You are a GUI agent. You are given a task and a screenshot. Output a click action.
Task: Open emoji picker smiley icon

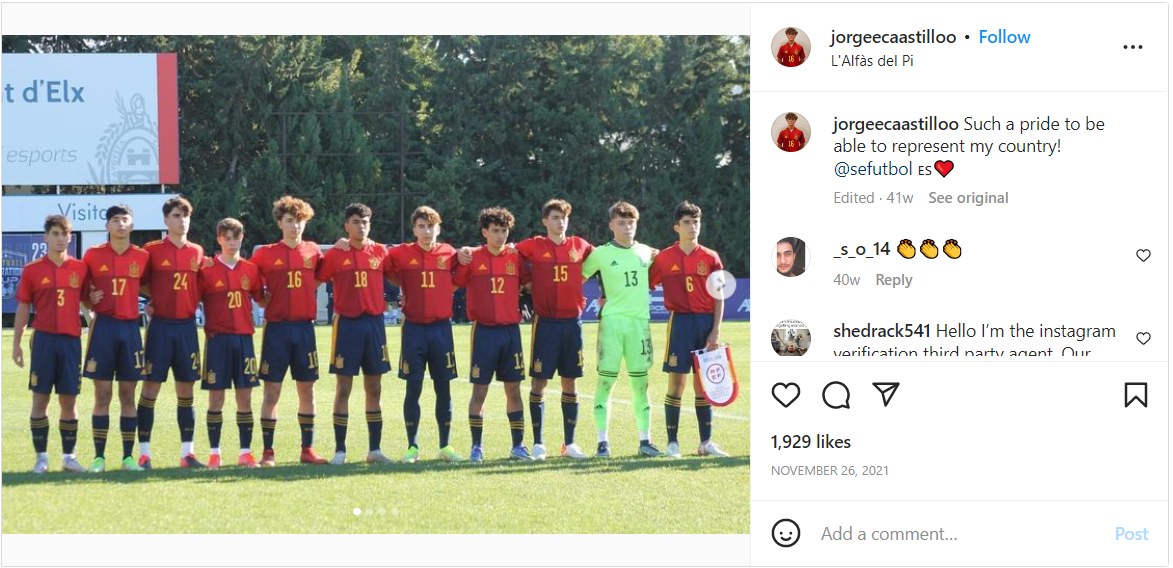[x=785, y=534]
